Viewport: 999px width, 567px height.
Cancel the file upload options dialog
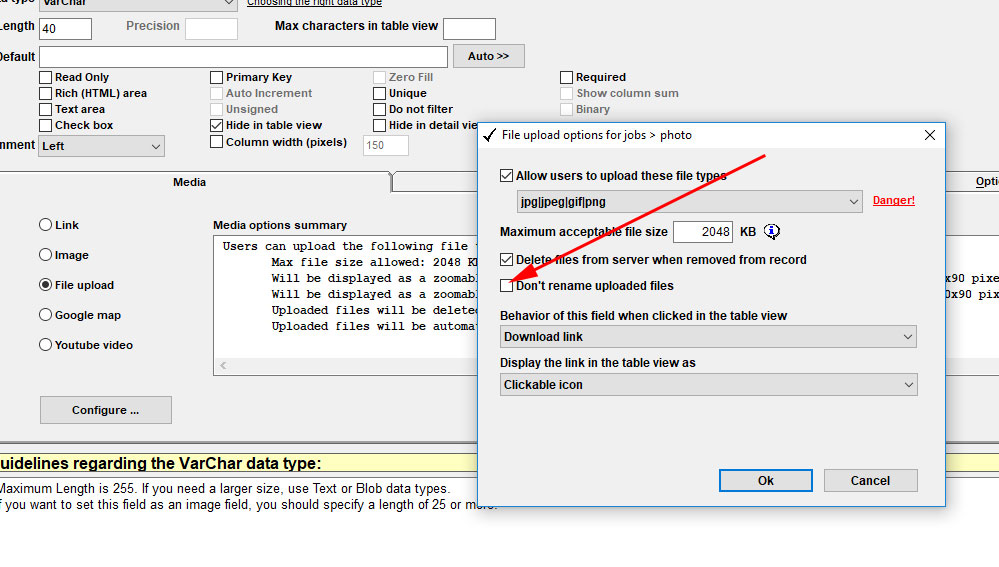[x=870, y=481]
